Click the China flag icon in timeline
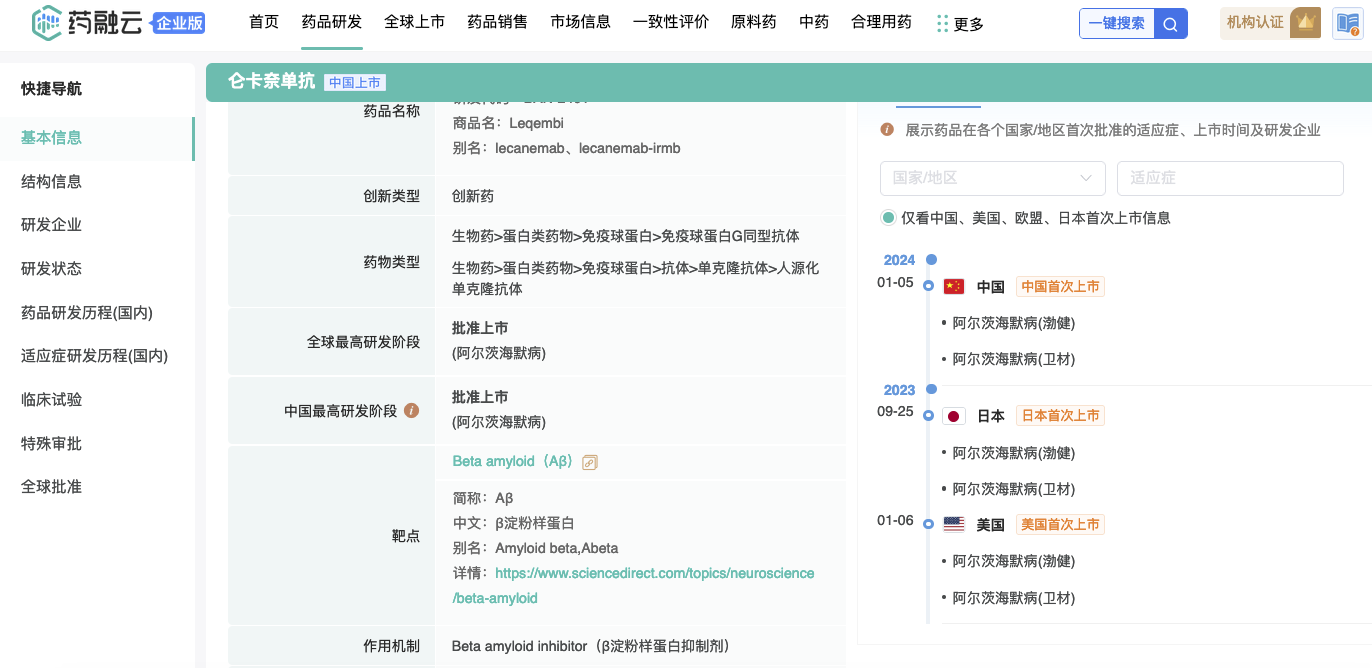1372x668 pixels. (954, 287)
